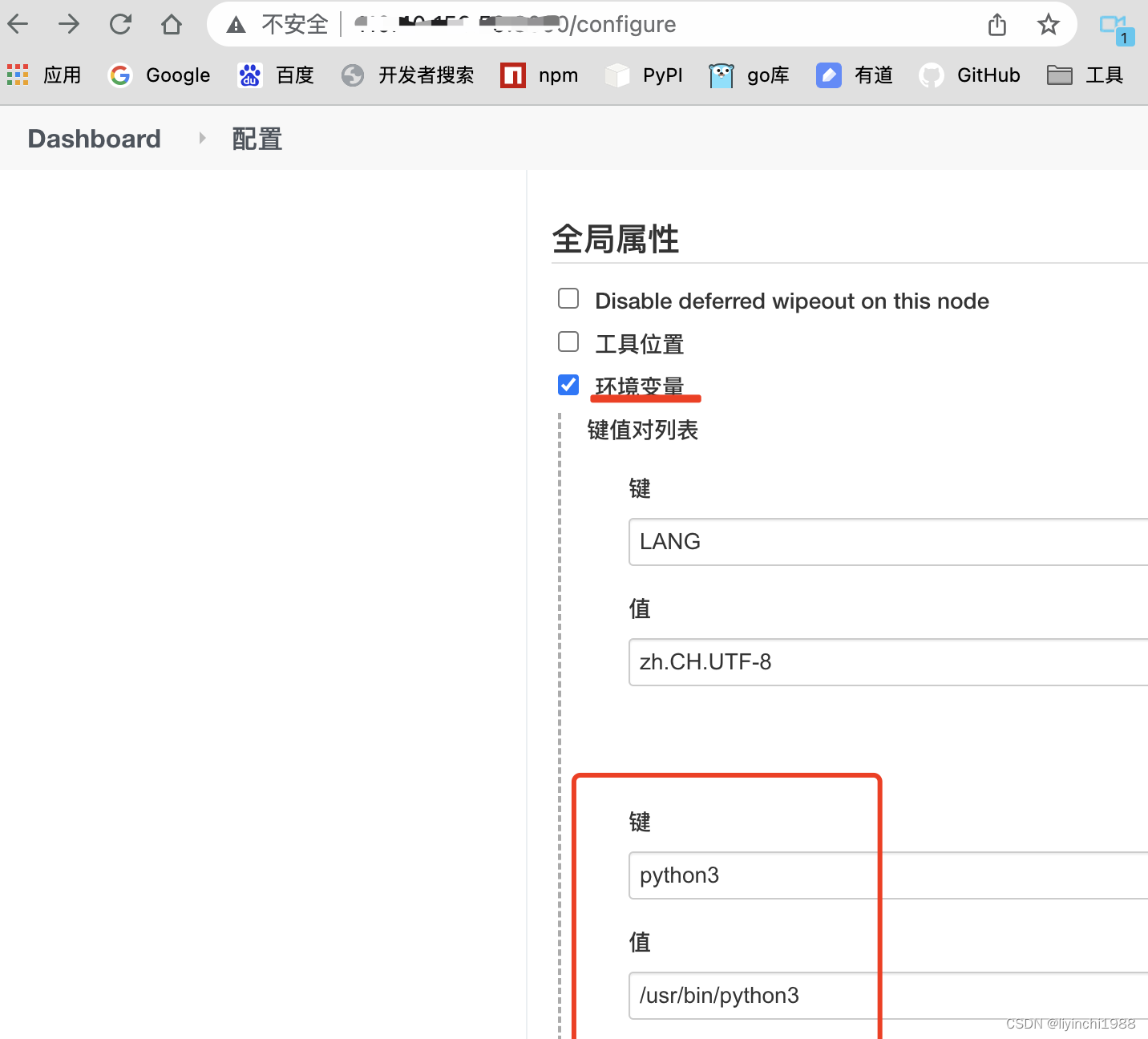
Task: Share this page via the share icon
Action: [997, 25]
